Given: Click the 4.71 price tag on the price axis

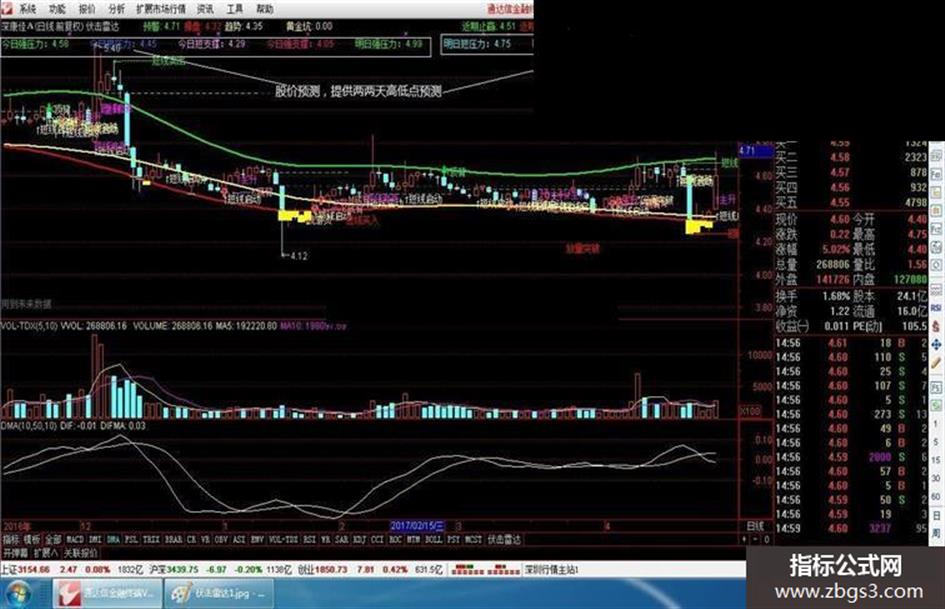Looking at the screenshot, I should pos(756,150).
